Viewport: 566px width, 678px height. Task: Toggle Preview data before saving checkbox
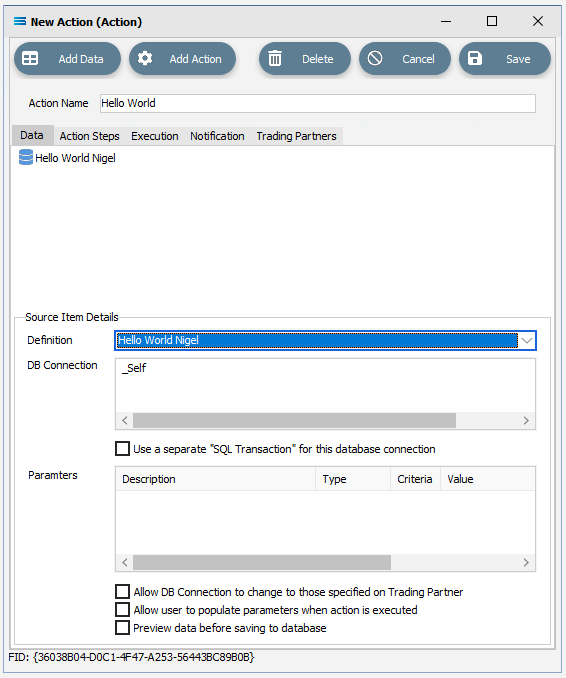[x=122, y=628]
